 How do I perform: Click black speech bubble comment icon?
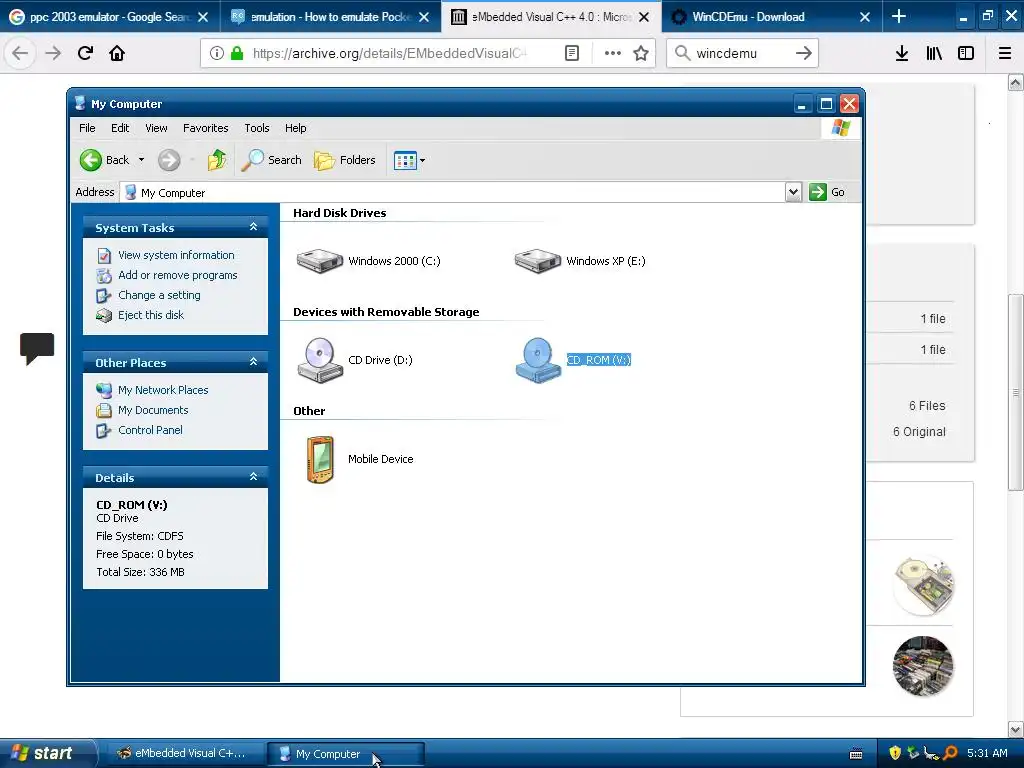click(x=37, y=348)
